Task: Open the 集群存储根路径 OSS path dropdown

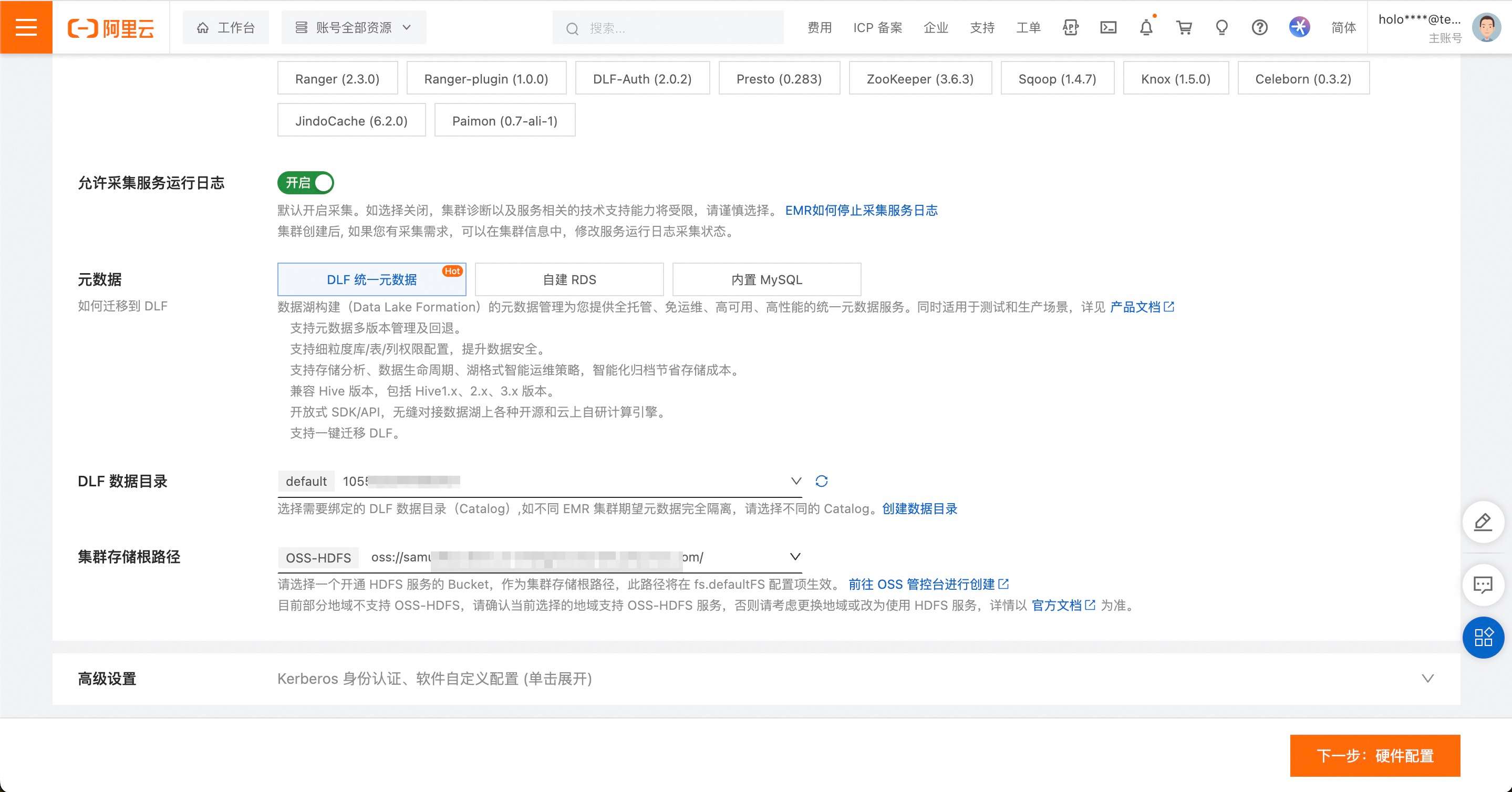Action: [x=540, y=557]
